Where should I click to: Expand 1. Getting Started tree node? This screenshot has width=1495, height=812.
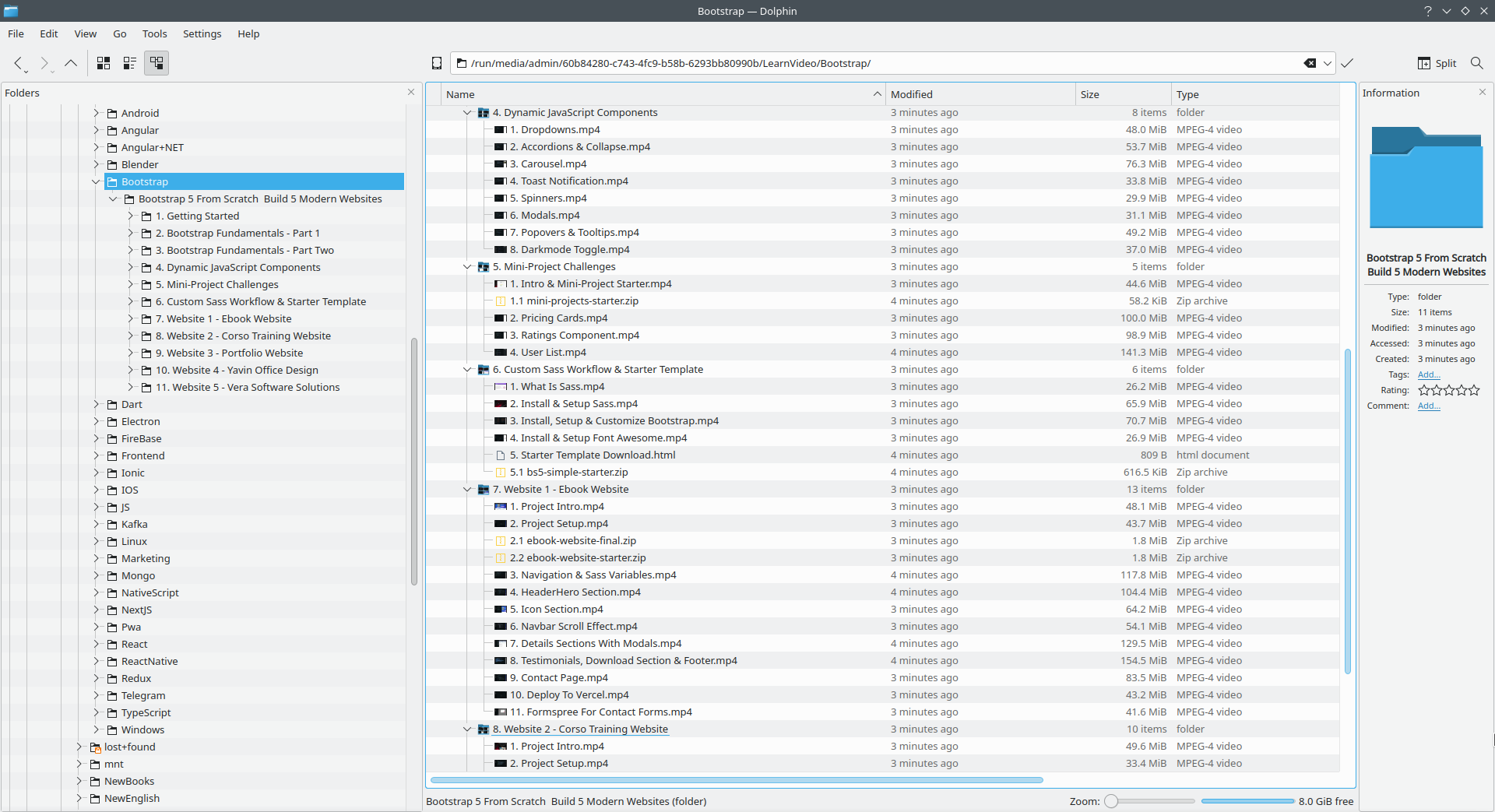coord(131,216)
